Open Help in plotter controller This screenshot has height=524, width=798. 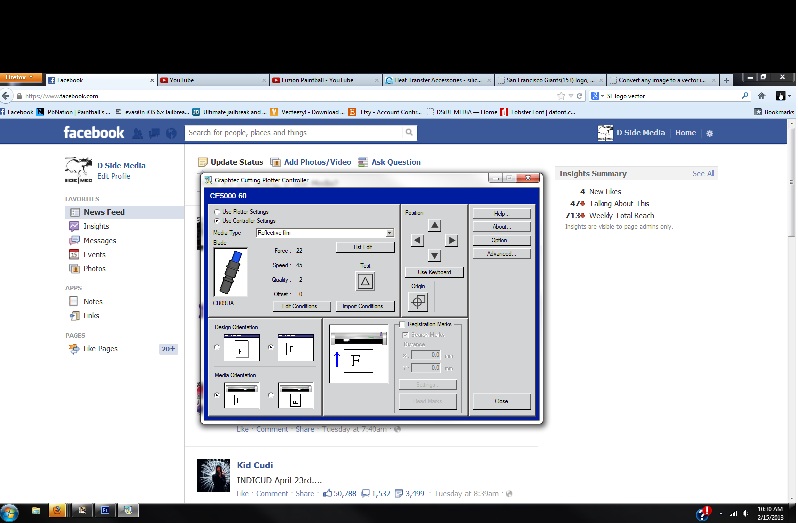pyautogui.click(x=502, y=214)
